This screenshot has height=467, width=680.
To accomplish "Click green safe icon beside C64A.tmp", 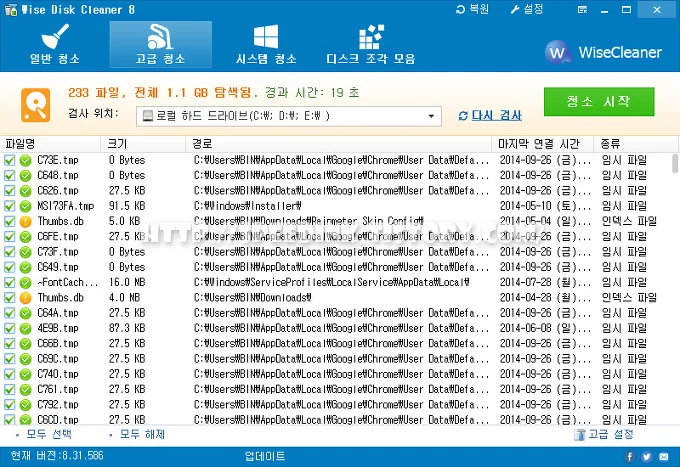I will 26,313.
